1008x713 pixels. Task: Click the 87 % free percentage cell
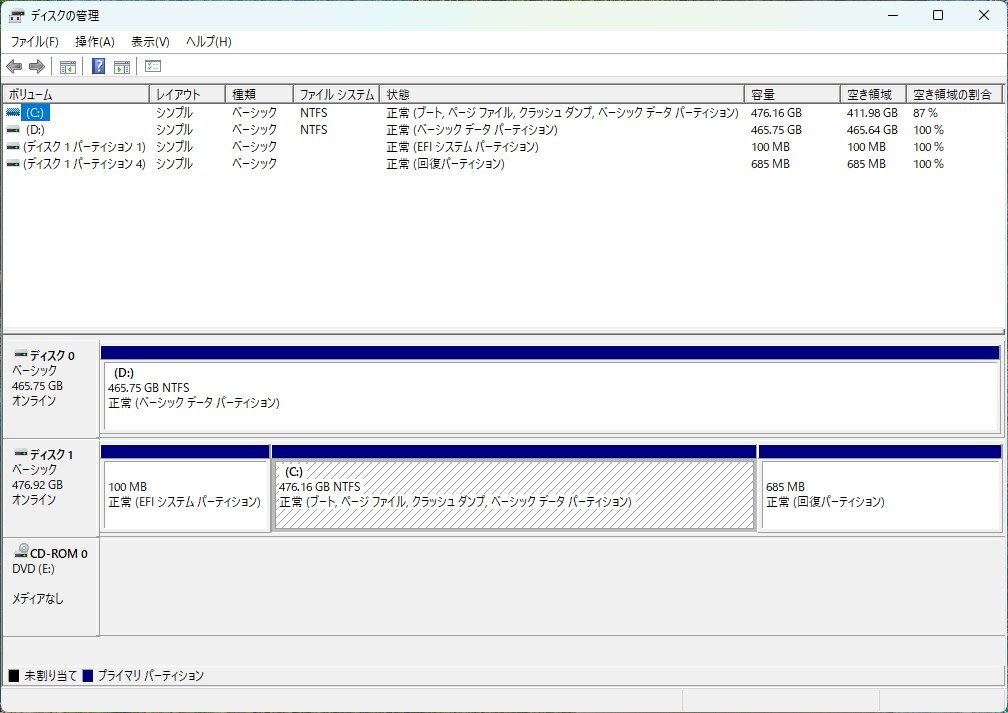(x=925, y=113)
